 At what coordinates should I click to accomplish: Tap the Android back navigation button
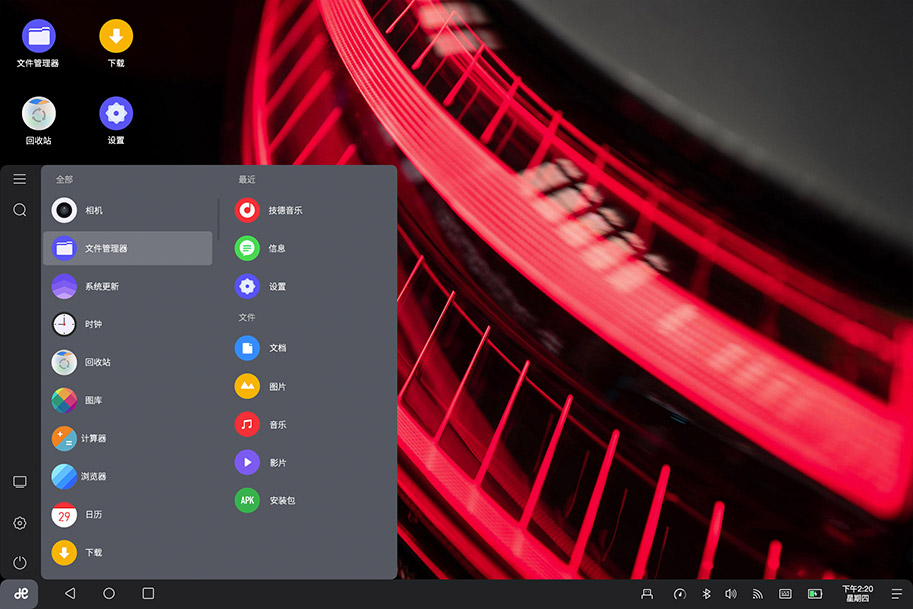70,594
